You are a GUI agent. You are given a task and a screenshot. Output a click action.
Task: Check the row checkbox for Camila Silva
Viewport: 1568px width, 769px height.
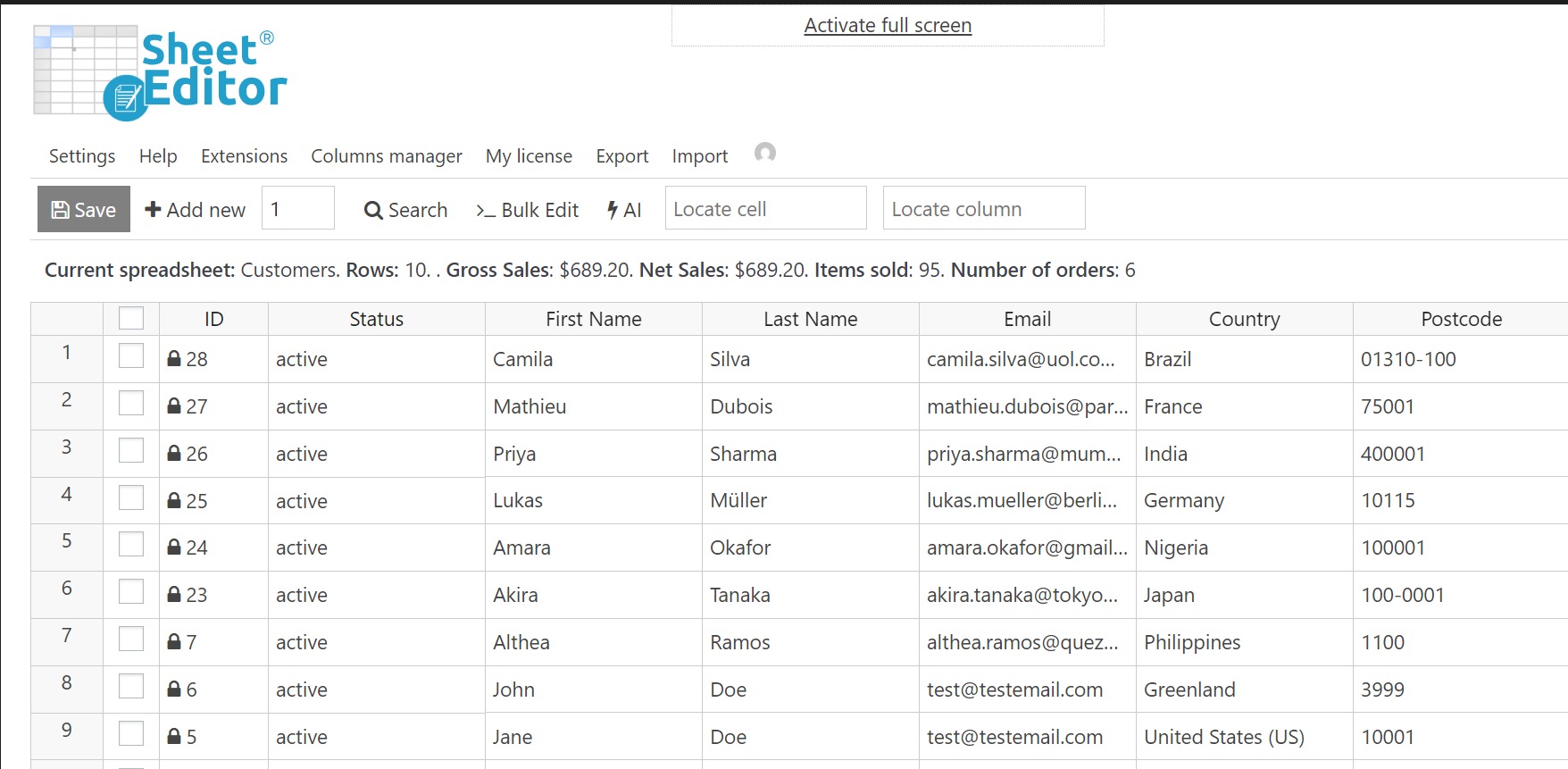coord(131,355)
